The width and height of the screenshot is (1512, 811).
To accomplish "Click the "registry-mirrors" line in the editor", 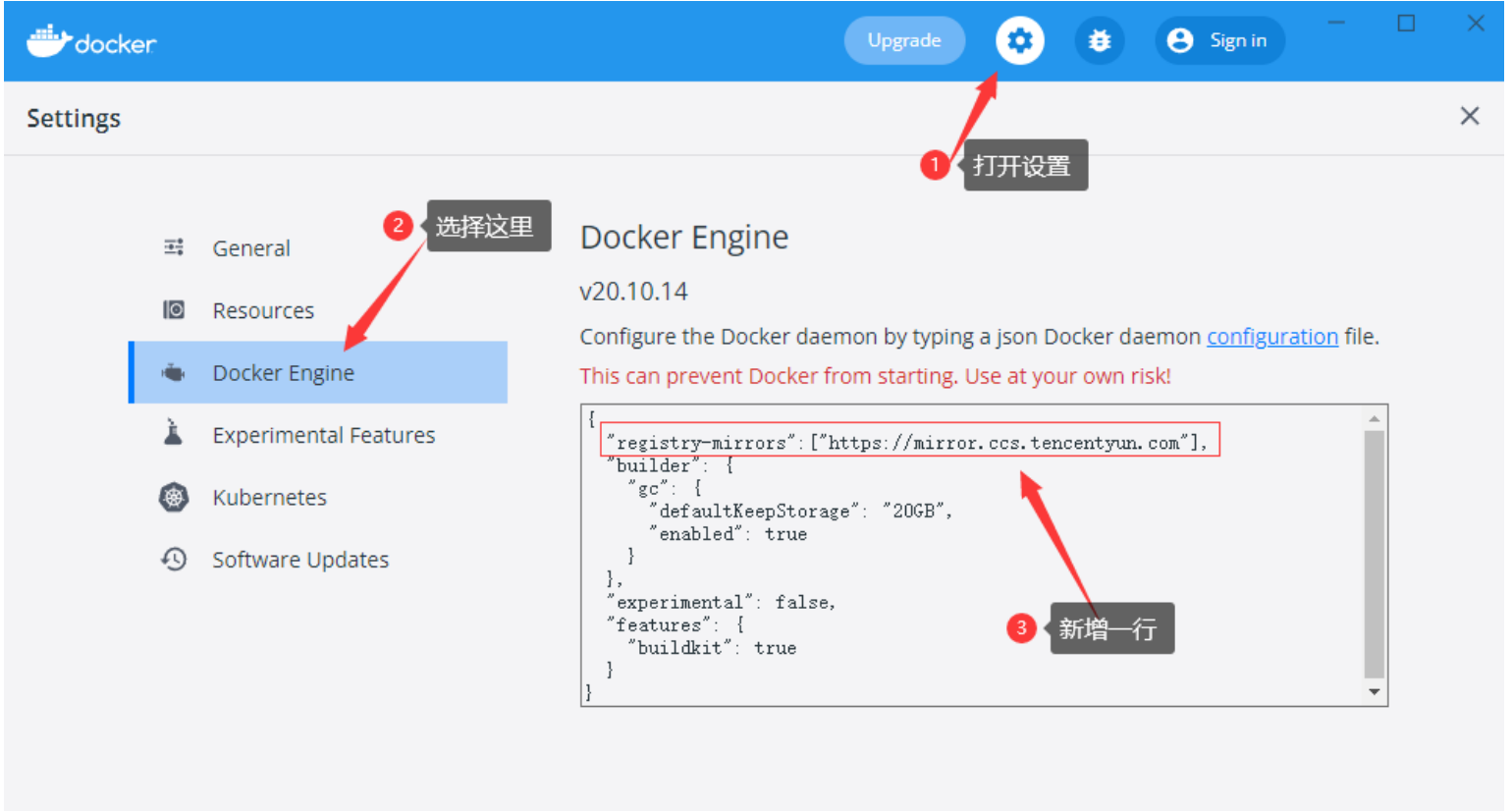I will (x=908, y=442).
